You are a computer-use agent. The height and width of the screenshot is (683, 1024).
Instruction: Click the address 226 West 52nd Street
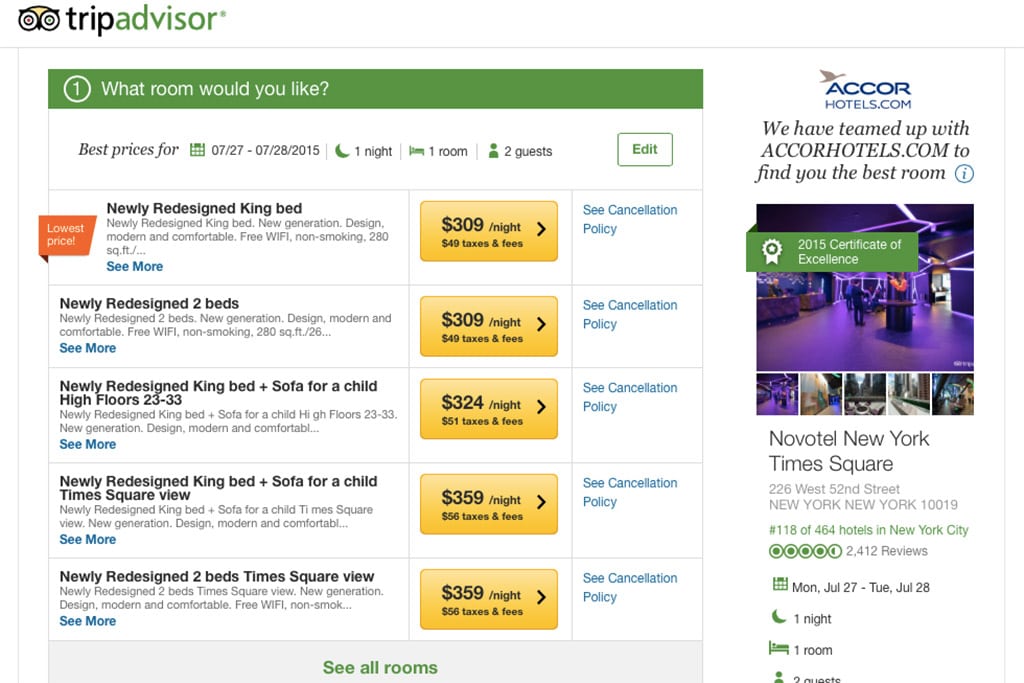click(x=834, y=489)
